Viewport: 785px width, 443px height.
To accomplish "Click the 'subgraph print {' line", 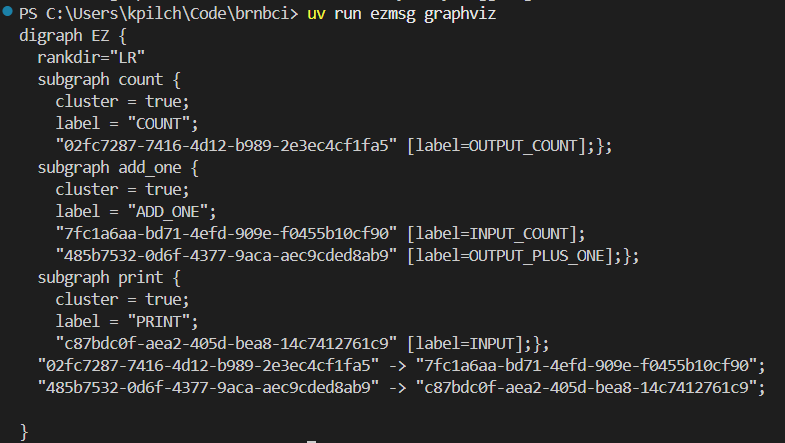I will tap(109, 277).
